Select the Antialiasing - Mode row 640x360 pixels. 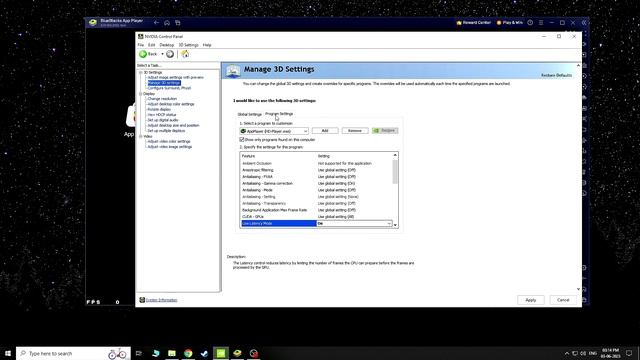317,190
